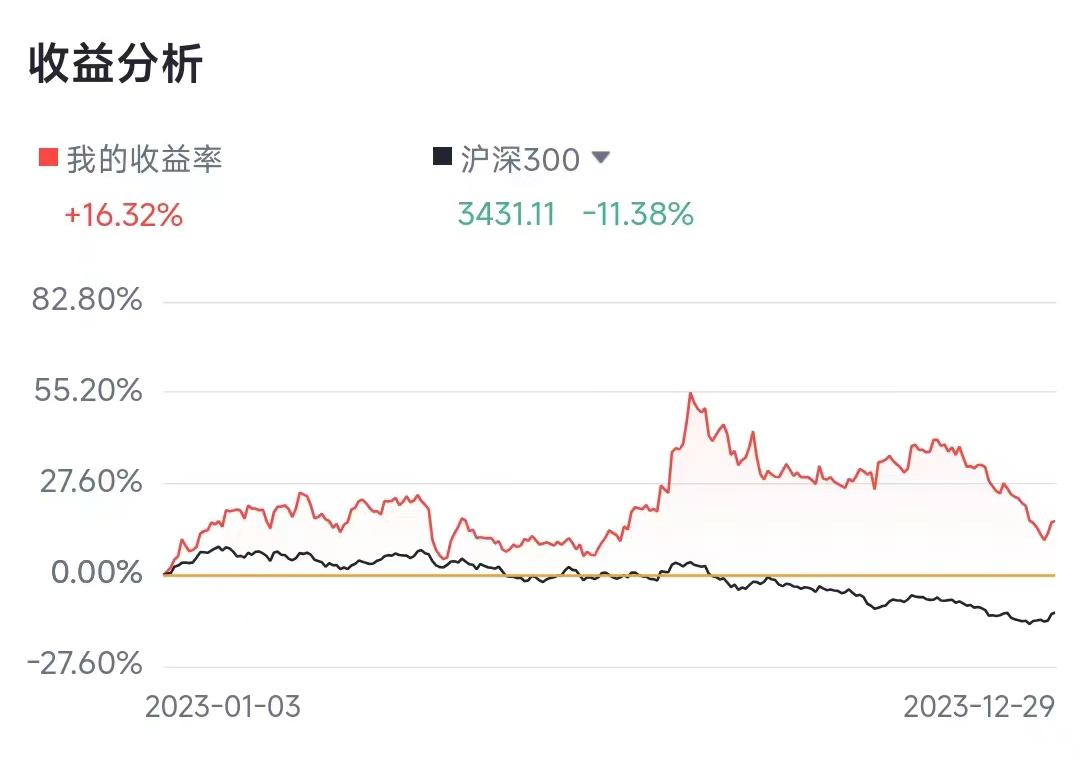Click the 2023-01-03 start date label
The image size is (1080, 768).
(x=223, y=706)
